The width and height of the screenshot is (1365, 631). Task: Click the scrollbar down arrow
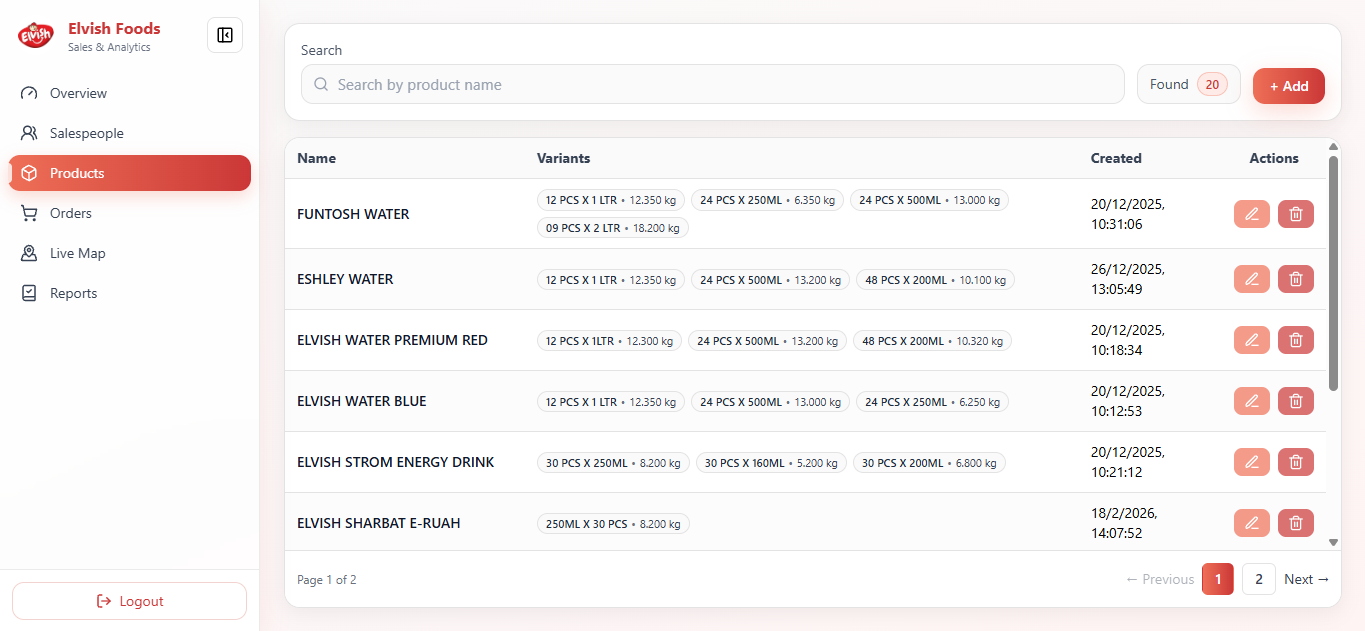click(x=1333, y=542)
